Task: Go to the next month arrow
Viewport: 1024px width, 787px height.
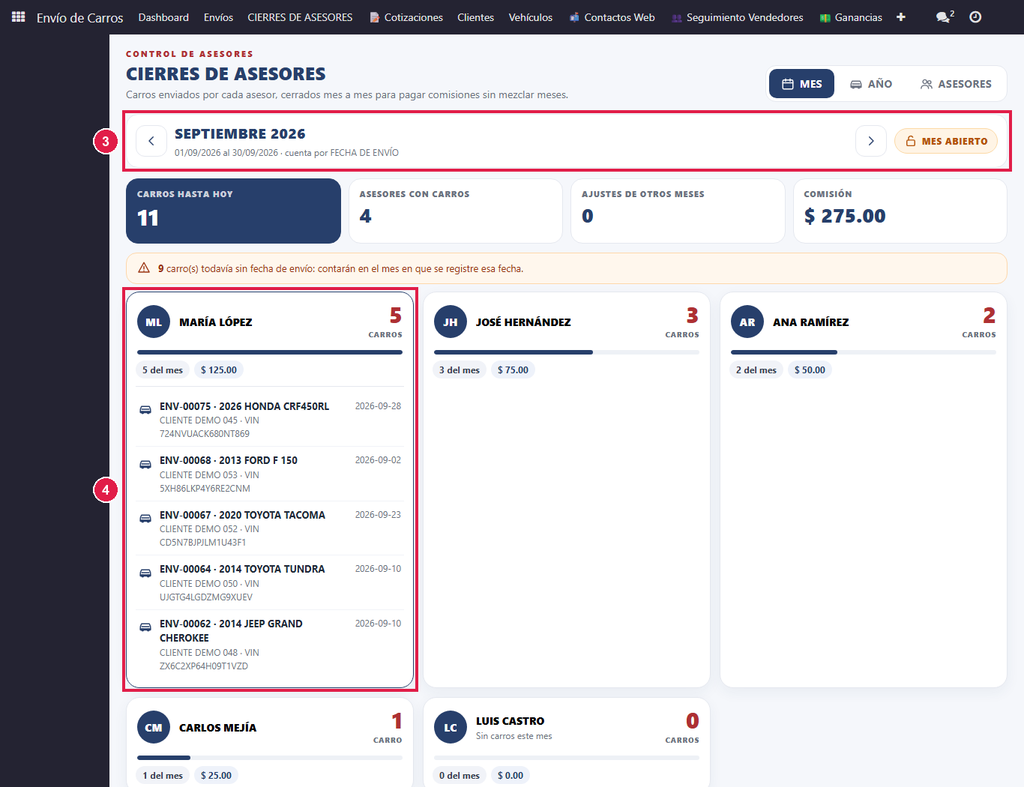Action: tap(871, 141)
